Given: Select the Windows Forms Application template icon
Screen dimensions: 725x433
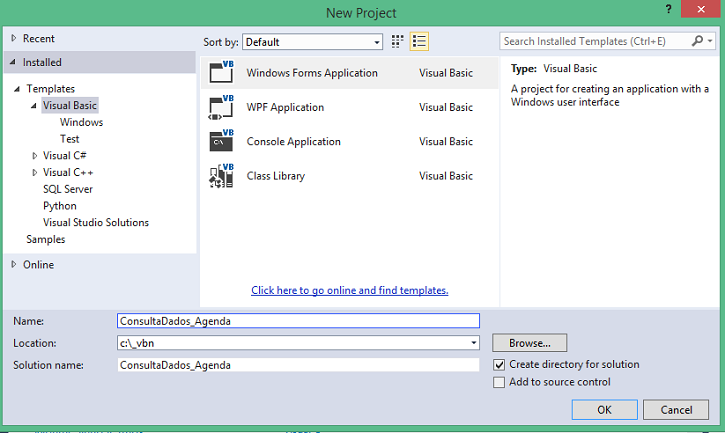Looking at the screenshot, I should coord(221,72).
